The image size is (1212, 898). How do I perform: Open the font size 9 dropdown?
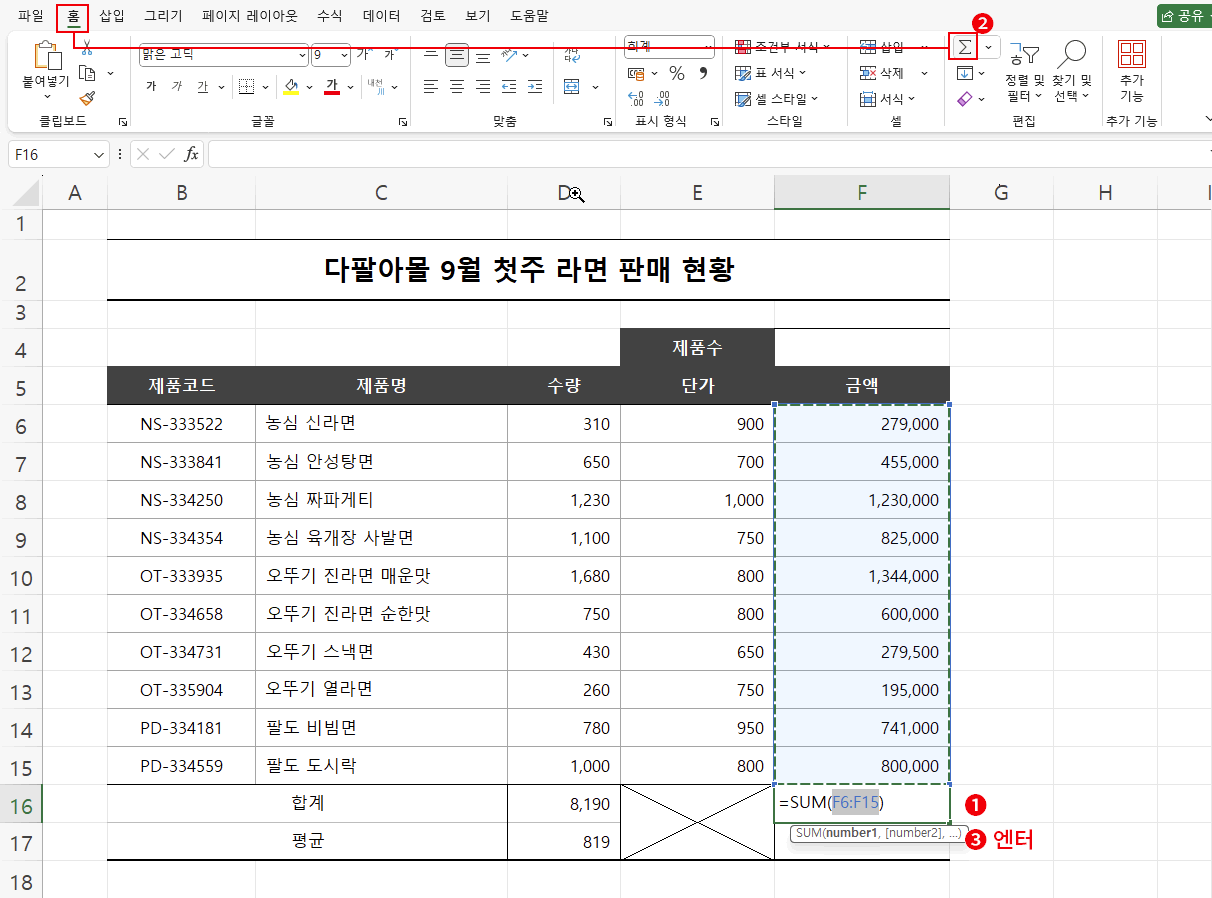[344, 55]
